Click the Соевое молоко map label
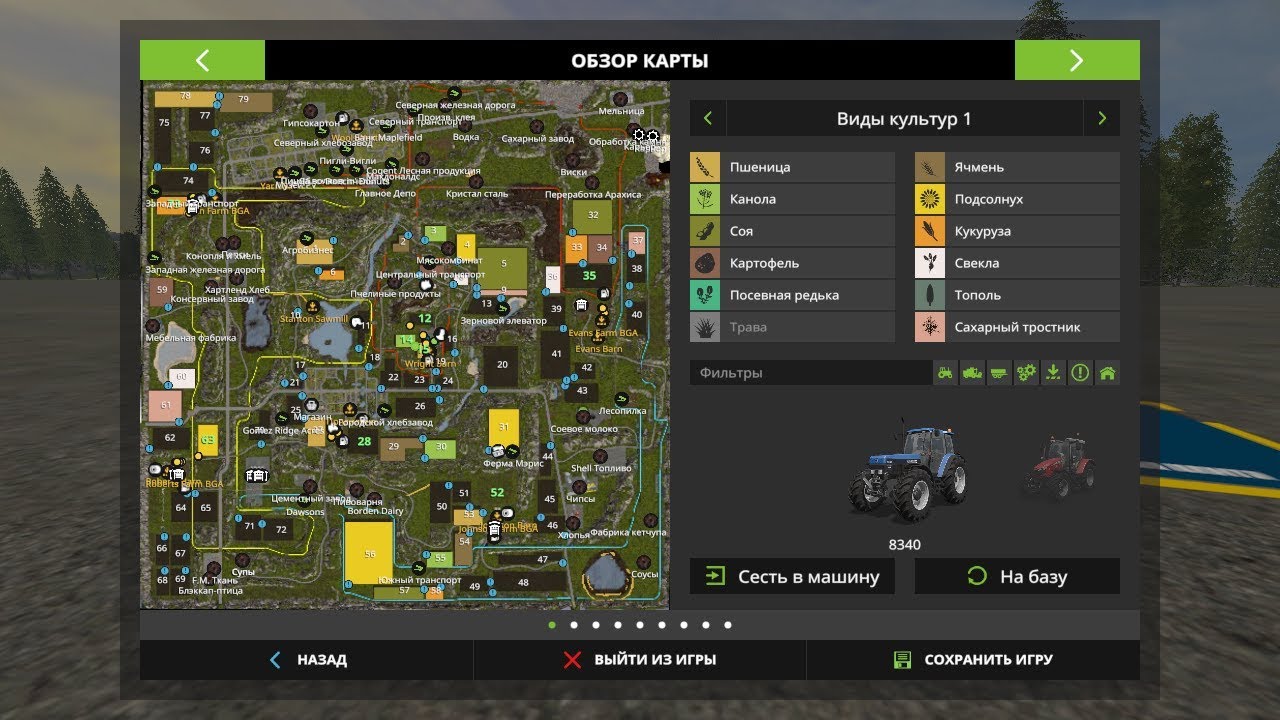The height and width of the screenshot is (720, 1280). click(584, 429)
